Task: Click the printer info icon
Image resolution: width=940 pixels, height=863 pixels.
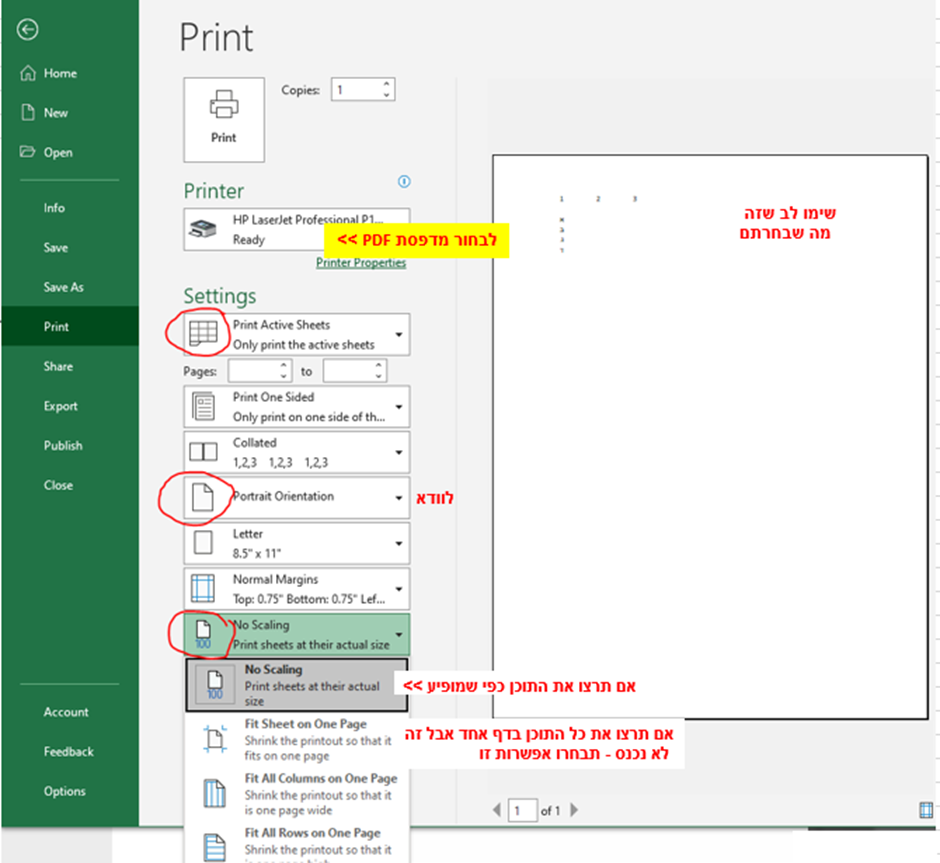Action: click(x=404, y=182)
